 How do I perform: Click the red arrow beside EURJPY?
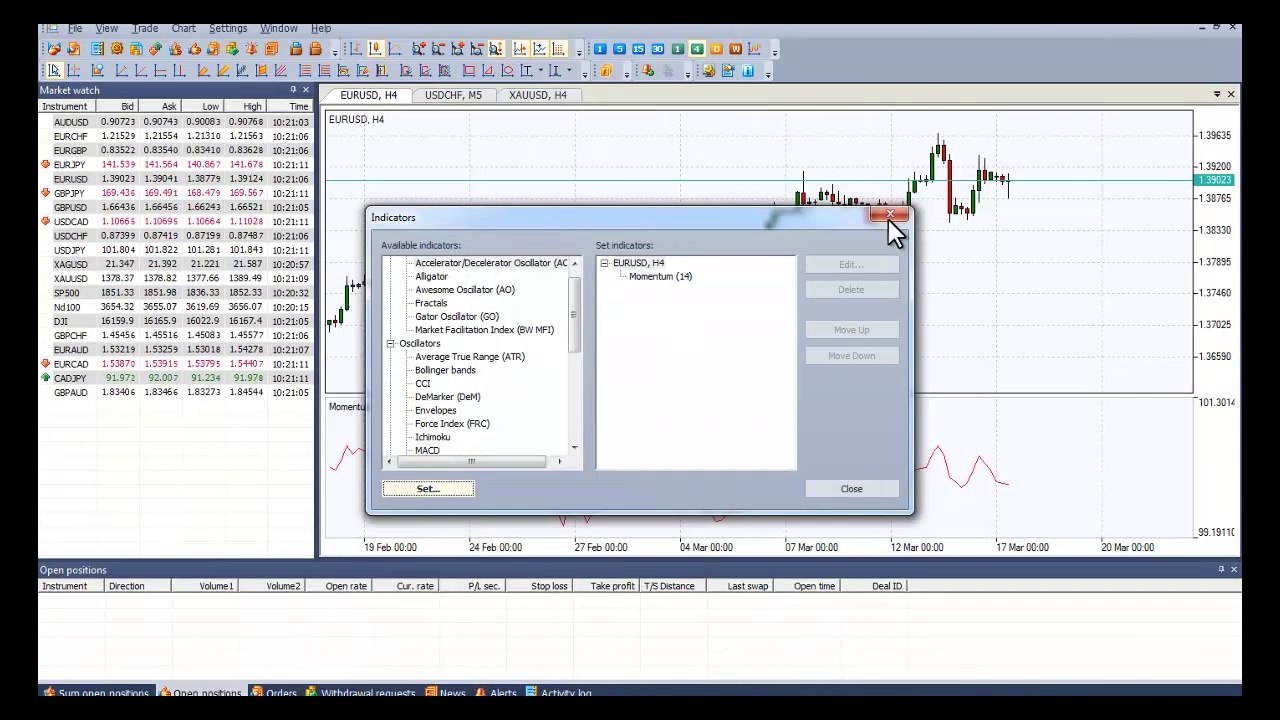click(45, 164)
